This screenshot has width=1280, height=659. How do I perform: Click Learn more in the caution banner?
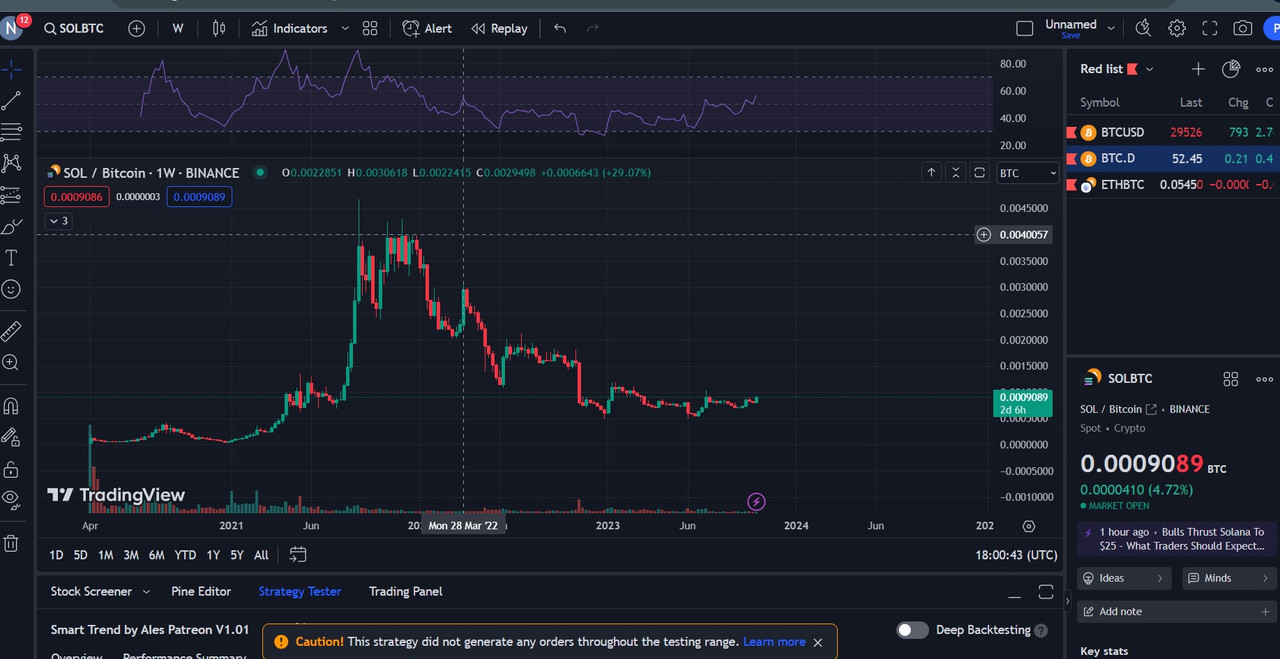point(774,642)
